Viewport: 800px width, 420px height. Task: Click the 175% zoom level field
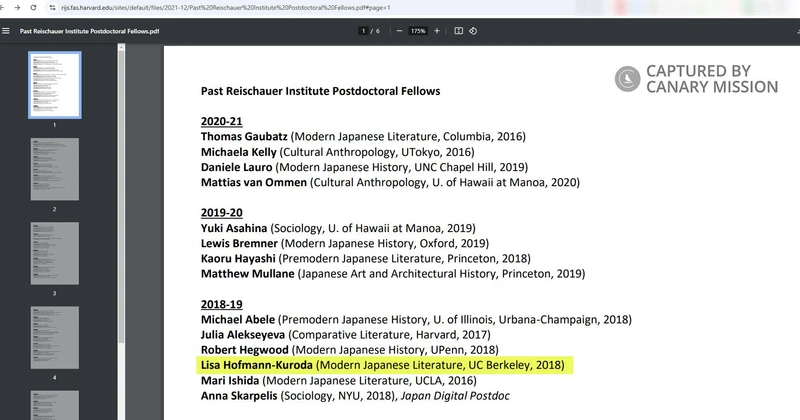418,31
